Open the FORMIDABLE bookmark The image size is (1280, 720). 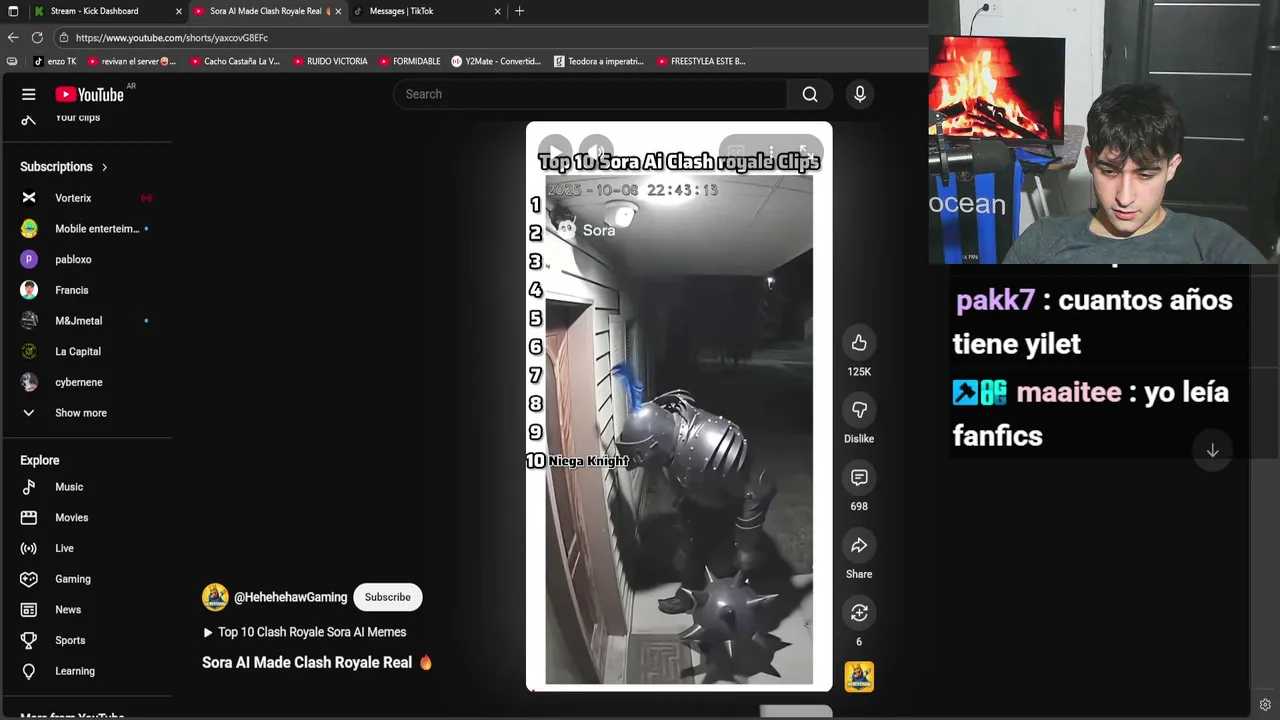tap(409, 61)
